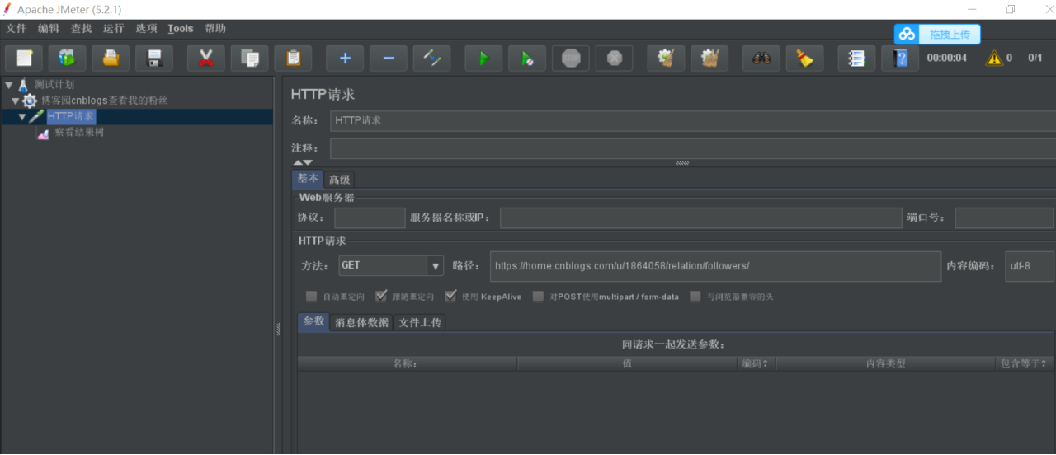The height and width of the screenshot is (455, 1056).
Task: Open the 文件上传 tab
Action: click(x=420, y=322)
